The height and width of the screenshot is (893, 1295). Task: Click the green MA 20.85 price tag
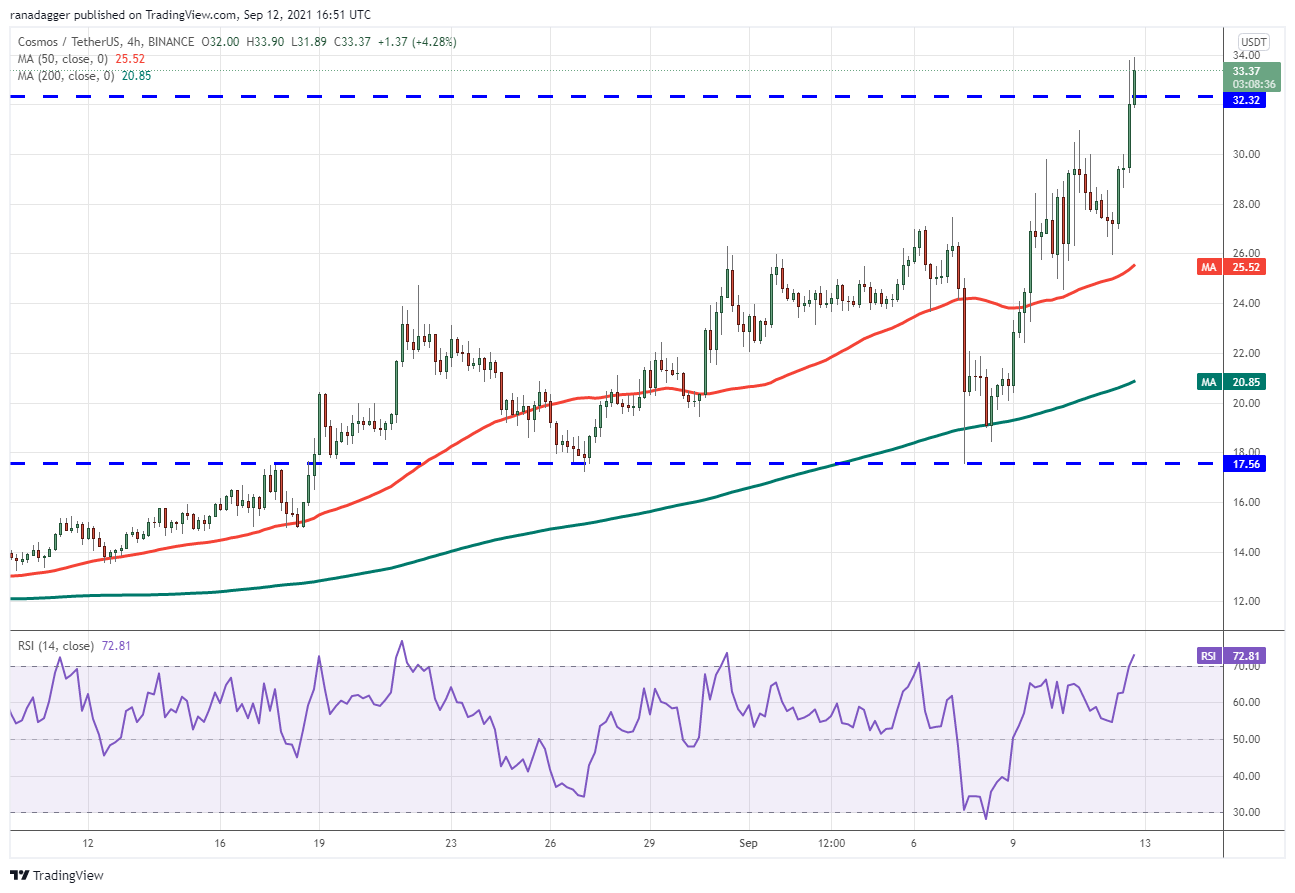(1248, 382)
